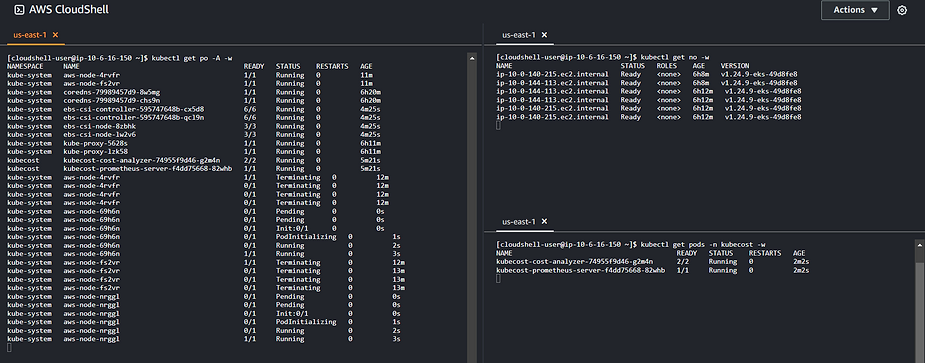
Task: Click the 'kubectl get pods -n kubecost -w' command
Action: (x=703, y=244)
